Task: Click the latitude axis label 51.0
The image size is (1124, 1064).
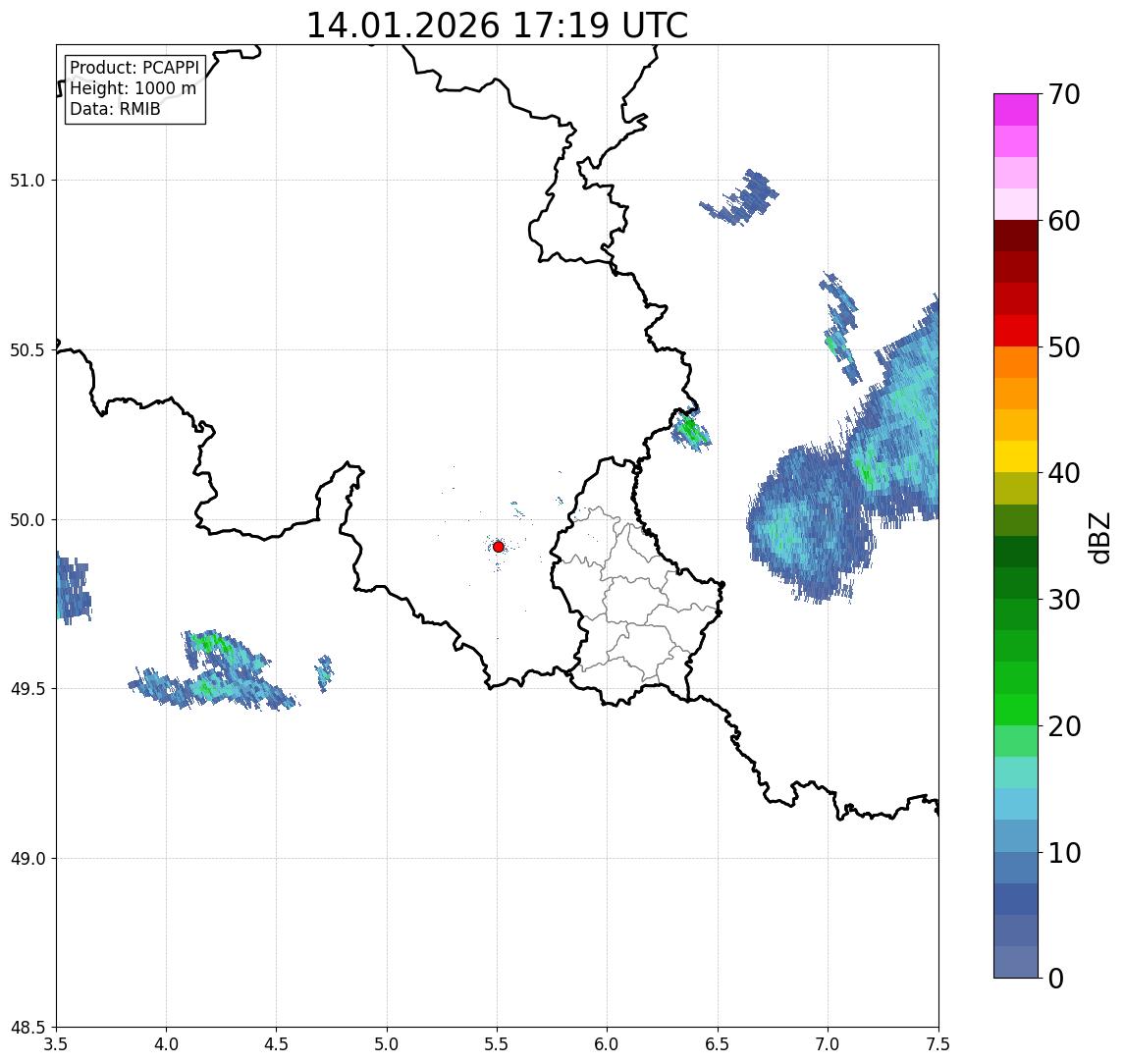Action: pyautogui.click(x=27, y=181)
